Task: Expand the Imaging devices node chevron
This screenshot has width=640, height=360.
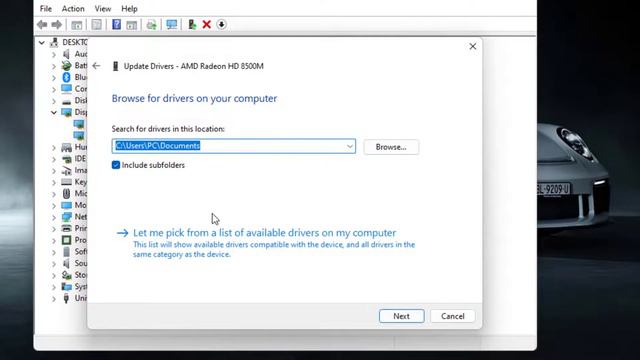Action: pyautogui.click(x=54, y=171)
